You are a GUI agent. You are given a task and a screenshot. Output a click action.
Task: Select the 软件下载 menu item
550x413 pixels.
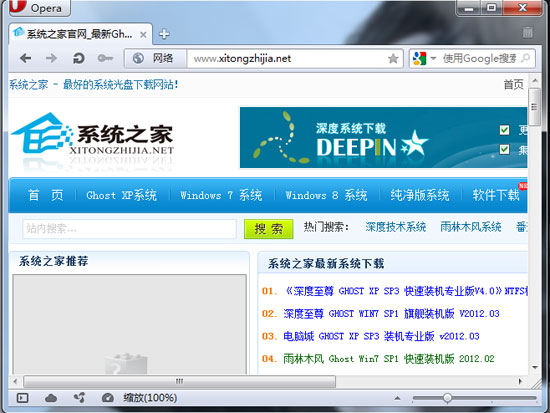(x=496, y=195)
